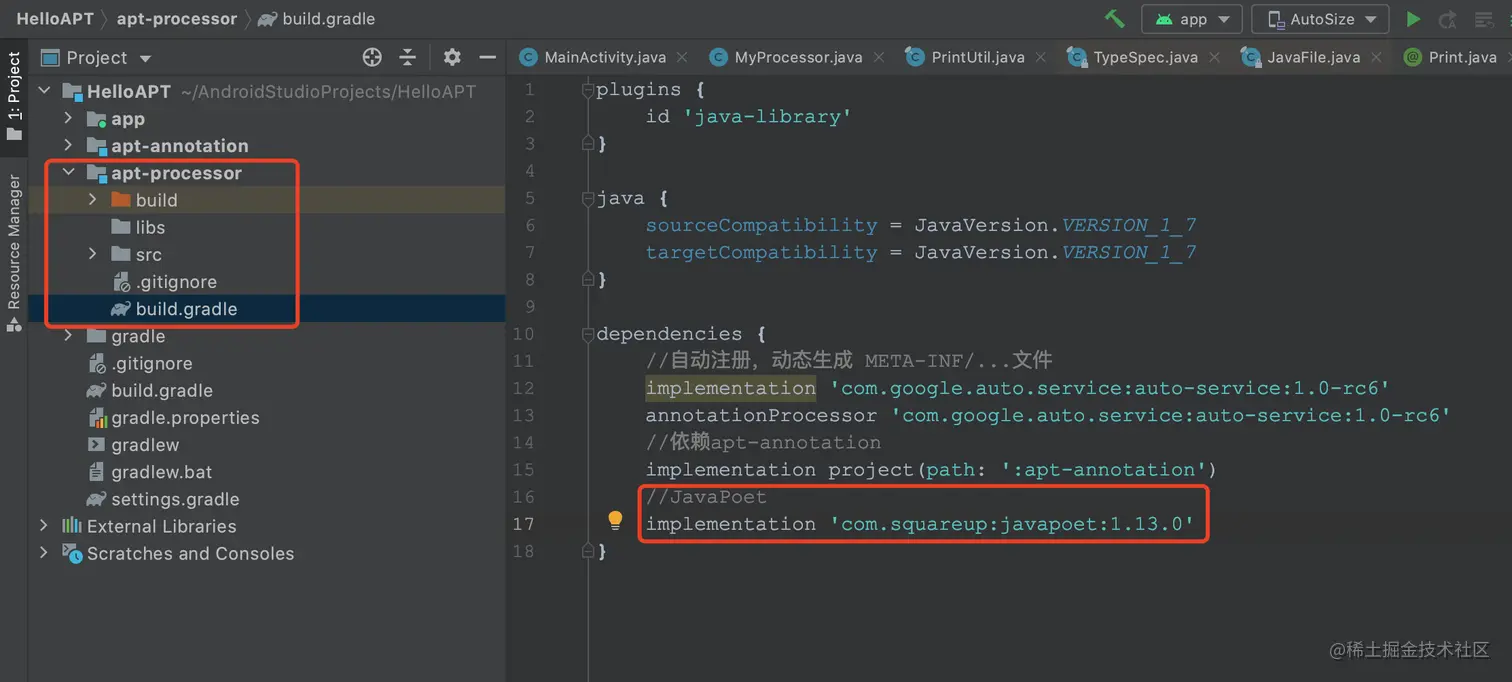Fold the java block at line 5

coord(588,198)
